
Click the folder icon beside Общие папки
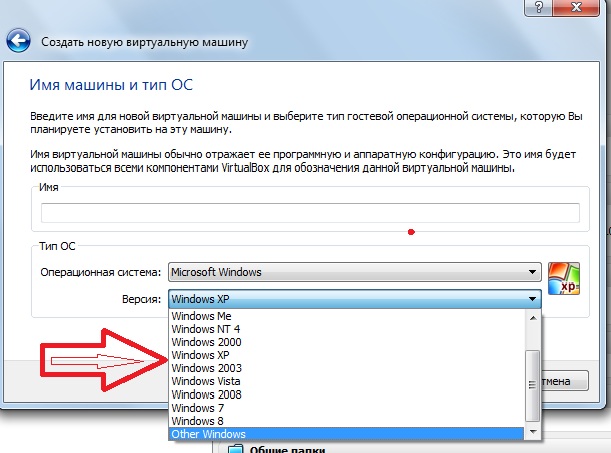point(237,447)
